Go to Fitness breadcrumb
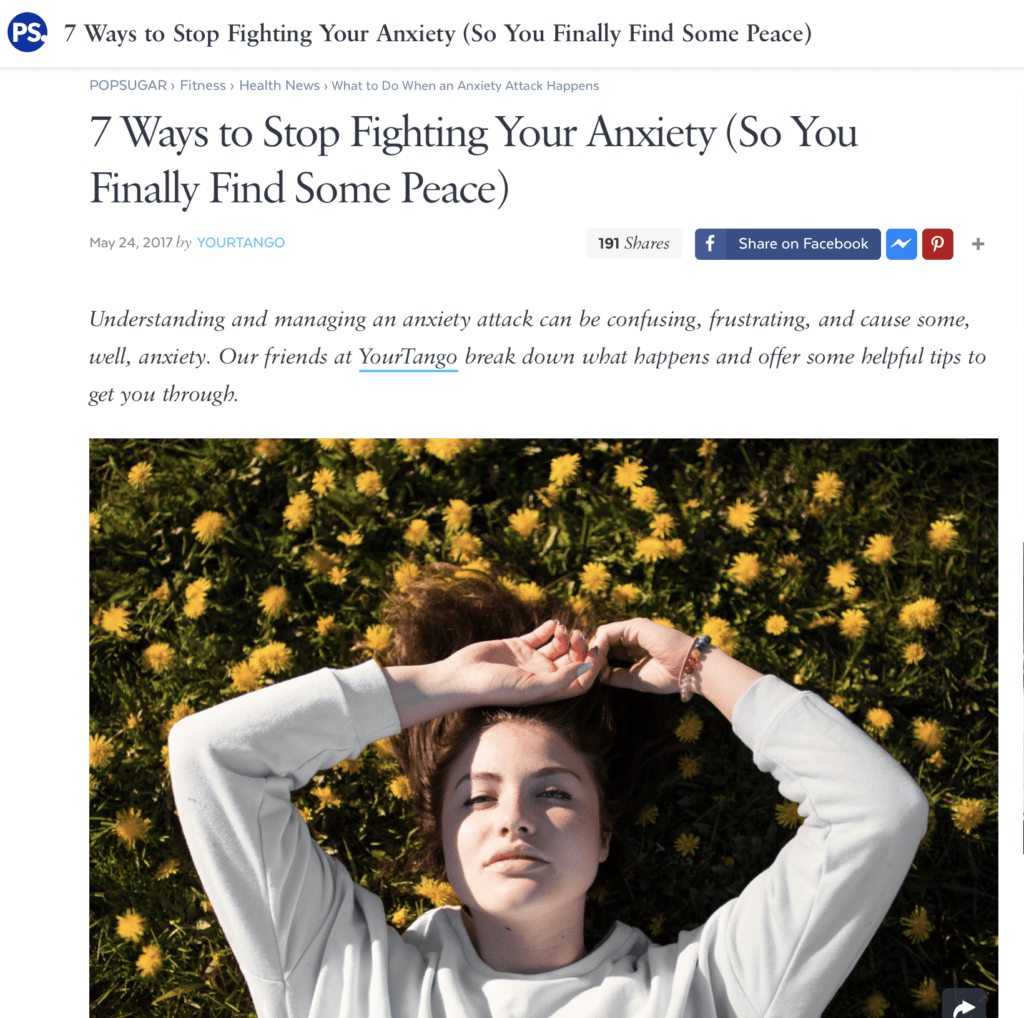1024x1018 pixels. (202, 86)
